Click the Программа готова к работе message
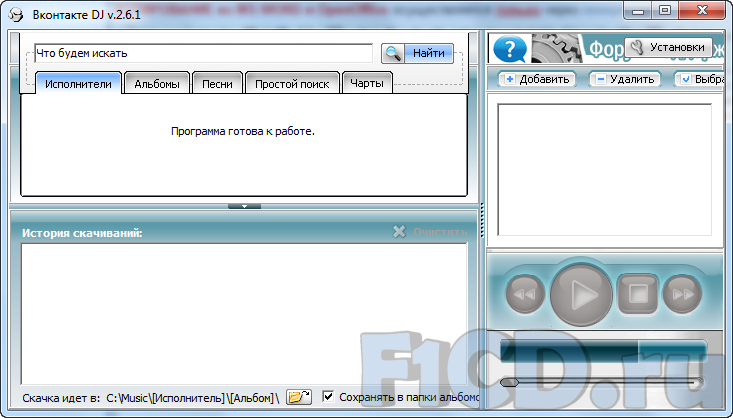733x418 pixels. tap(243, 131)
